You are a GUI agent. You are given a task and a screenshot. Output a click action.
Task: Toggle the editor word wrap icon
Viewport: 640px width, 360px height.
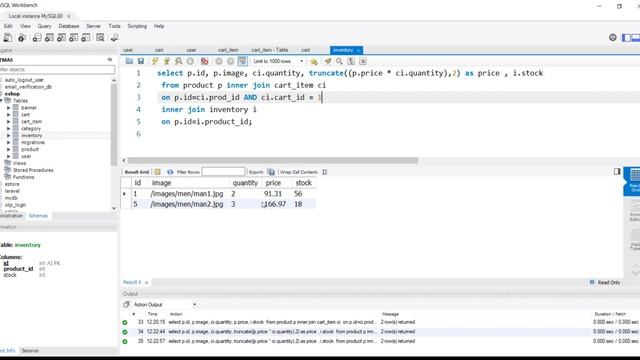tap(363, 61)
